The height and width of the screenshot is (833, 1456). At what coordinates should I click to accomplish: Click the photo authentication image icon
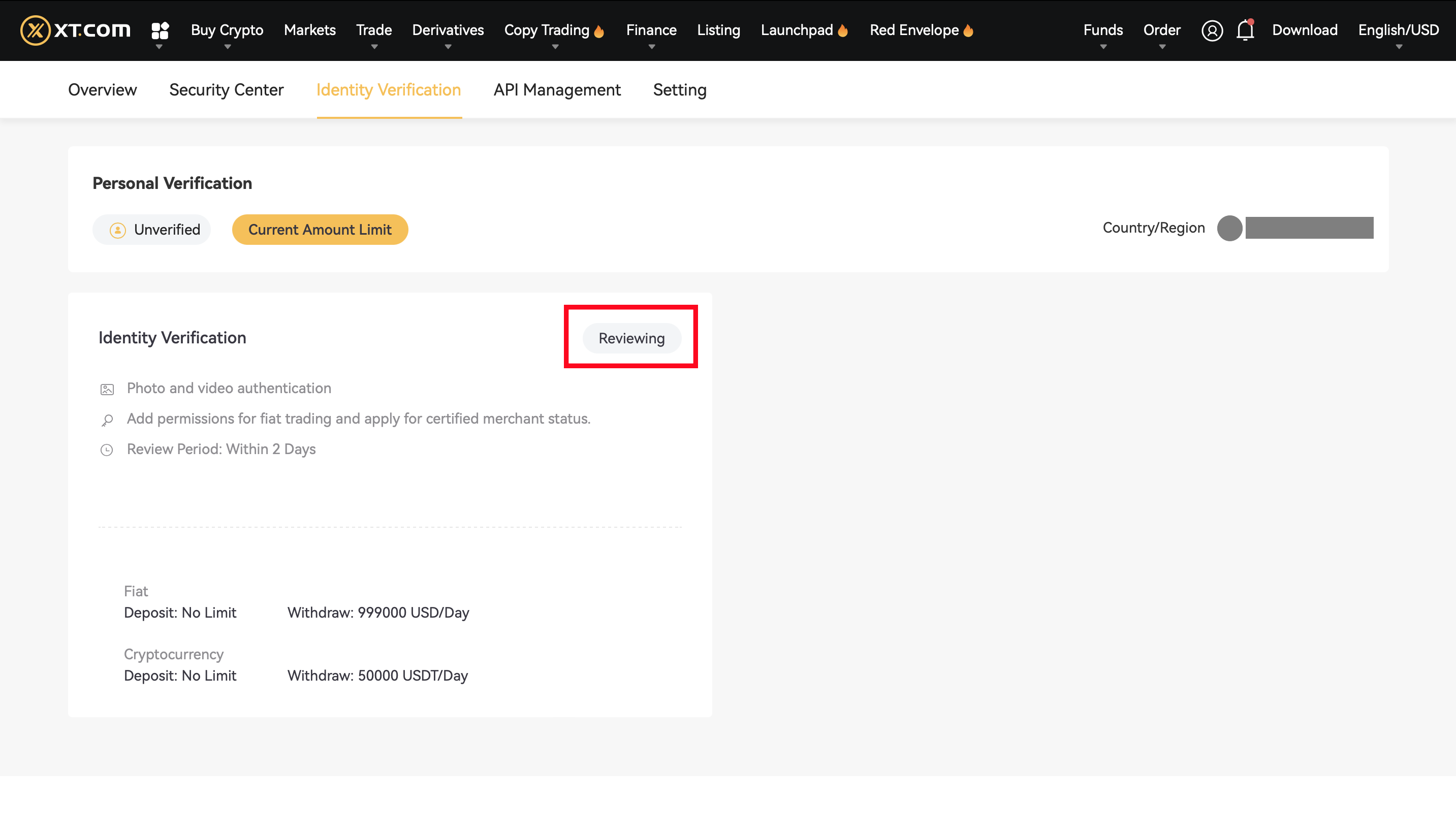(x=108, y=389)
